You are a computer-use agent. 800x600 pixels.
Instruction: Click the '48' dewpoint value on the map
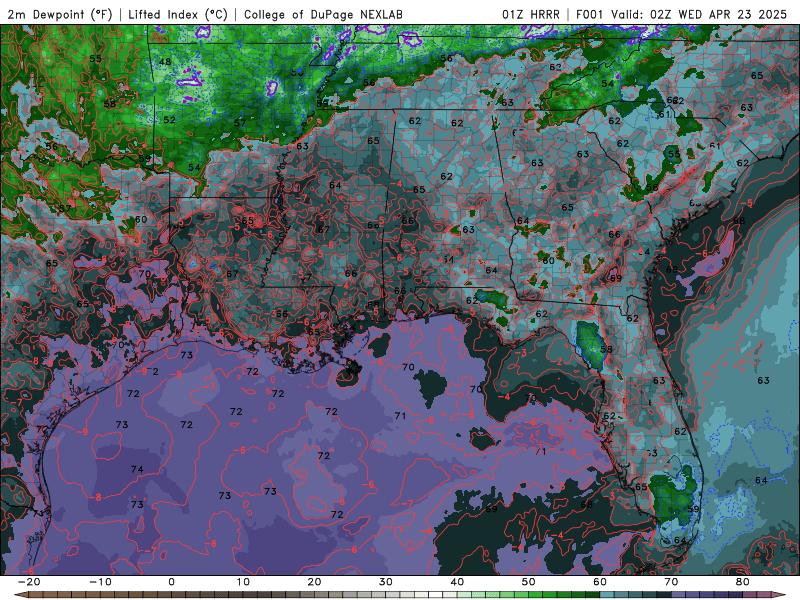coord(165,62)
